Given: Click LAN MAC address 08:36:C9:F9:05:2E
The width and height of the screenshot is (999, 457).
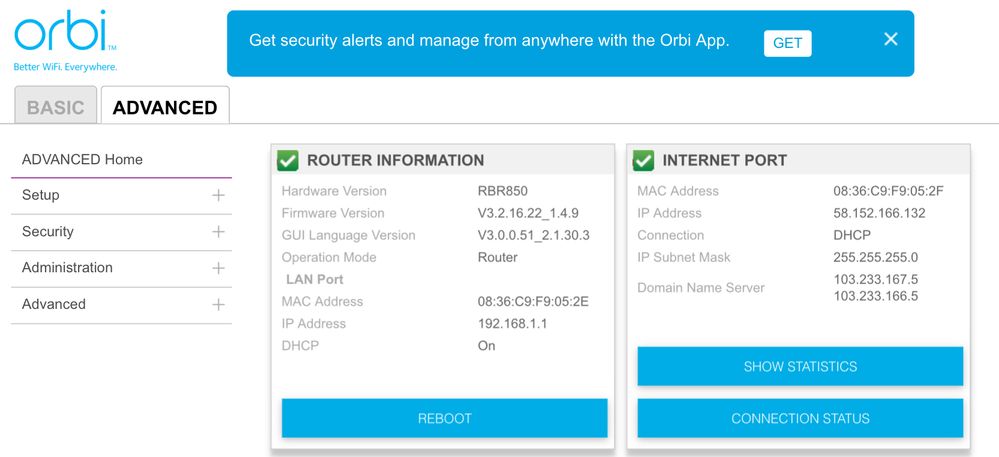Looking at the screenshot, I should coord(533,301).
